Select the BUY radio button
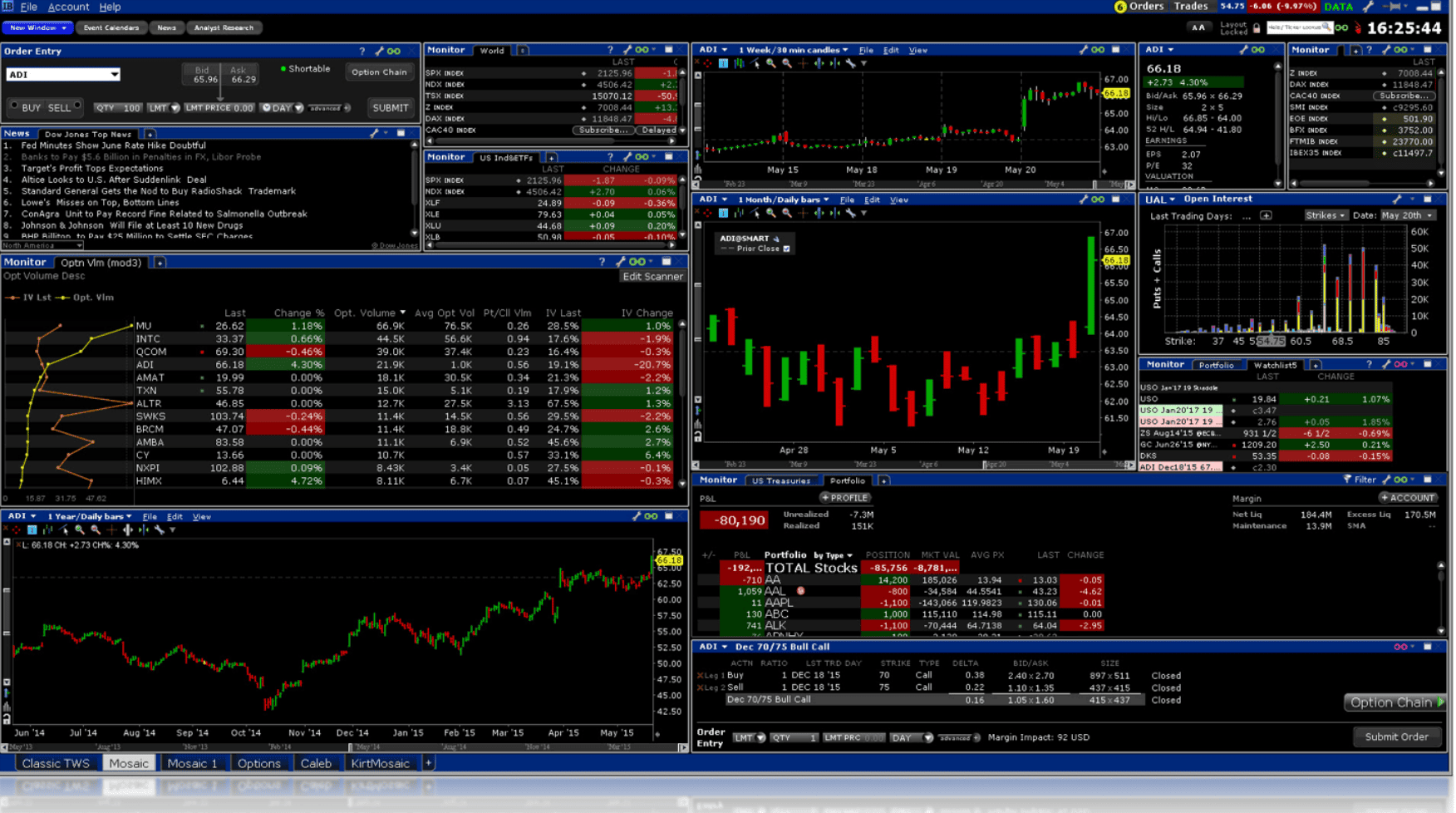 pos(14,106)
